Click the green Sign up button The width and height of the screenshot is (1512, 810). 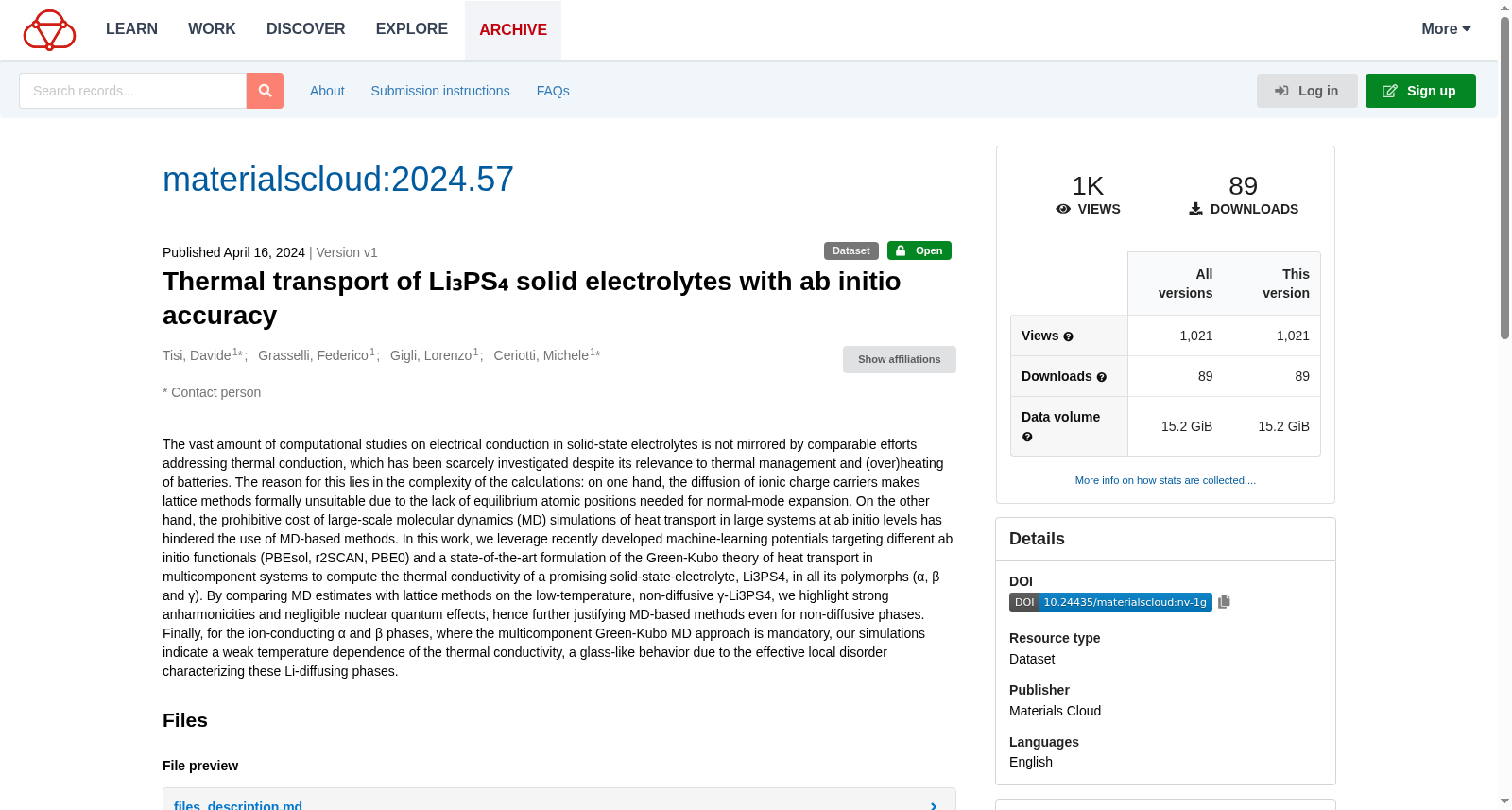pyautogui.click(x=1420, y=91)
